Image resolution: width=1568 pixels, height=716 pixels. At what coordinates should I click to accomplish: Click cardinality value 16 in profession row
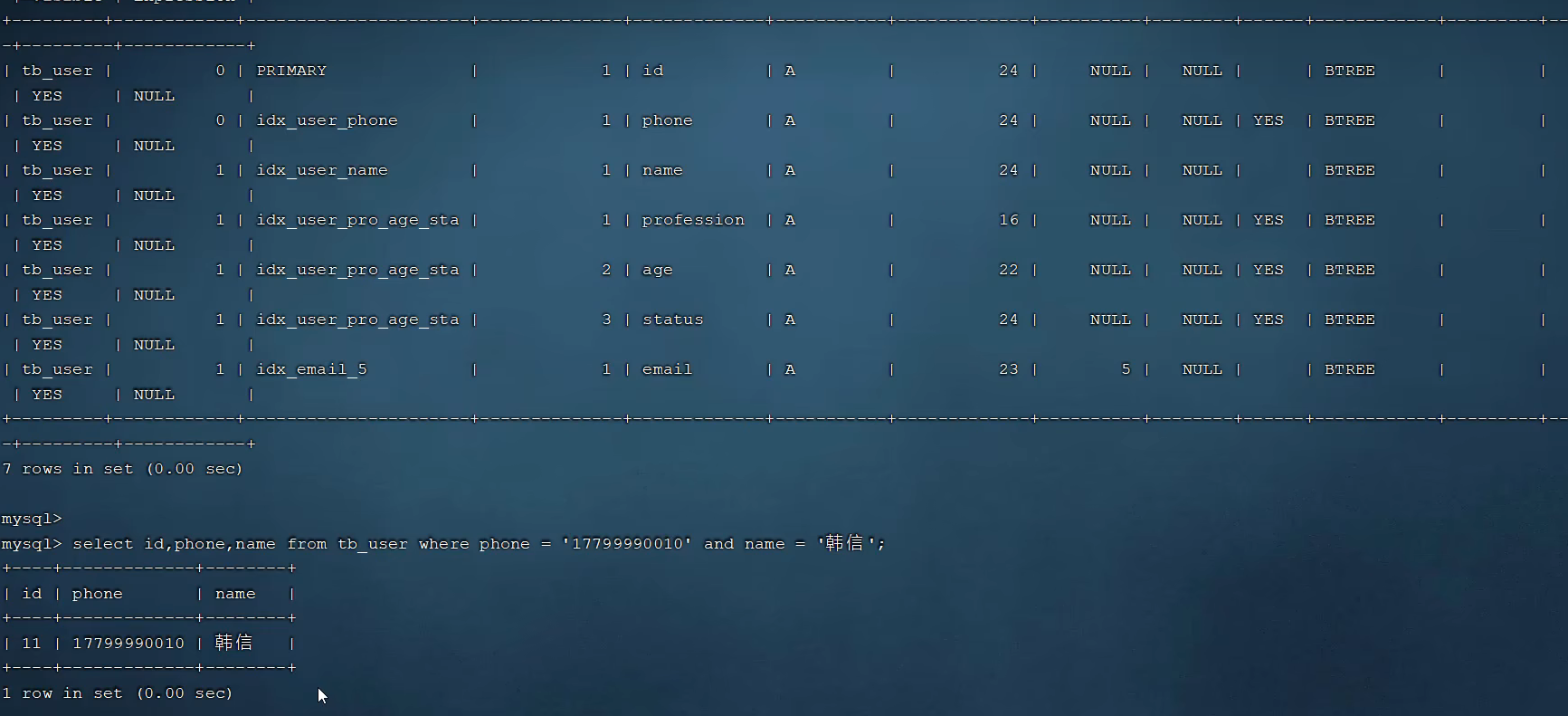coord(1008,220)
